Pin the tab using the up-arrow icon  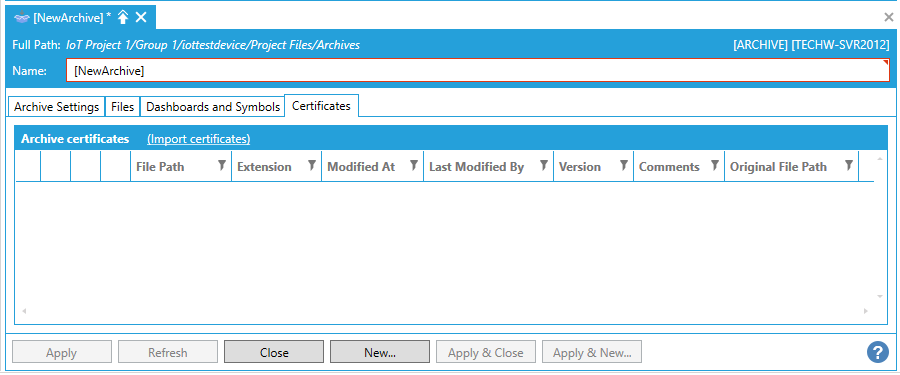coord(122,18)
